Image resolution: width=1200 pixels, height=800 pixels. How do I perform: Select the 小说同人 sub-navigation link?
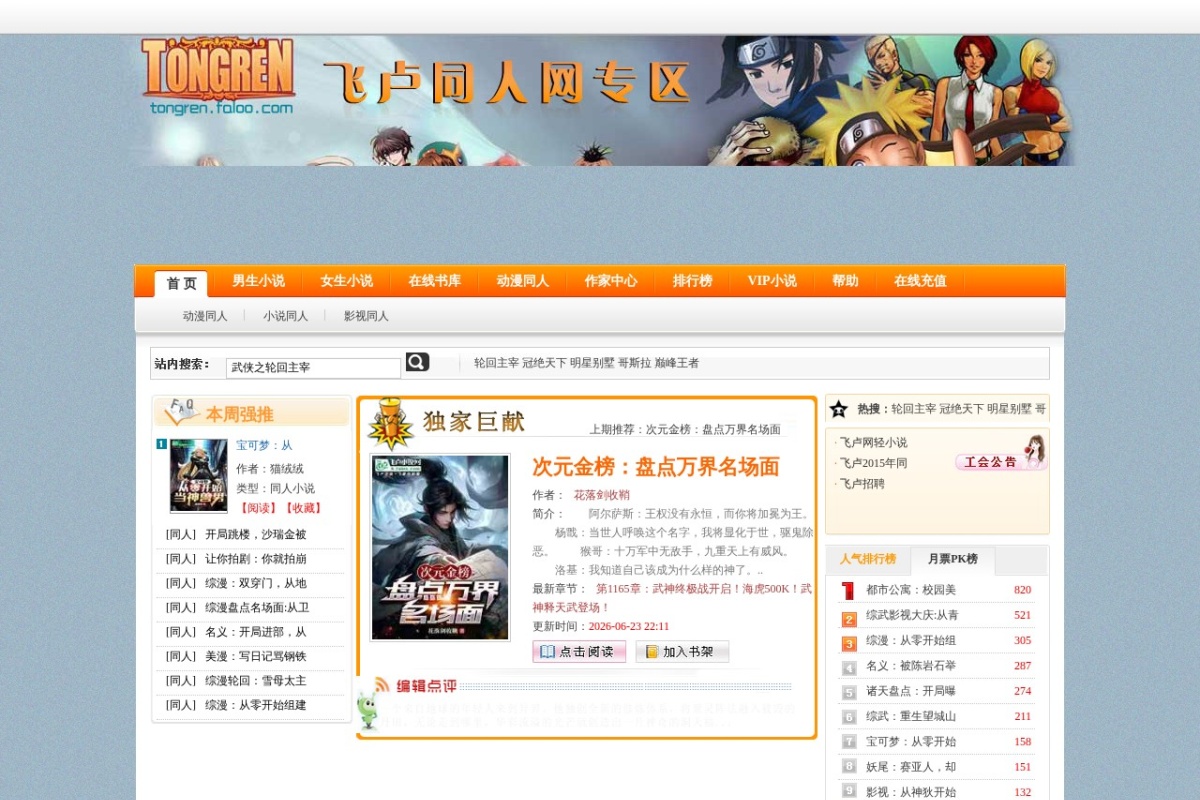286,316
